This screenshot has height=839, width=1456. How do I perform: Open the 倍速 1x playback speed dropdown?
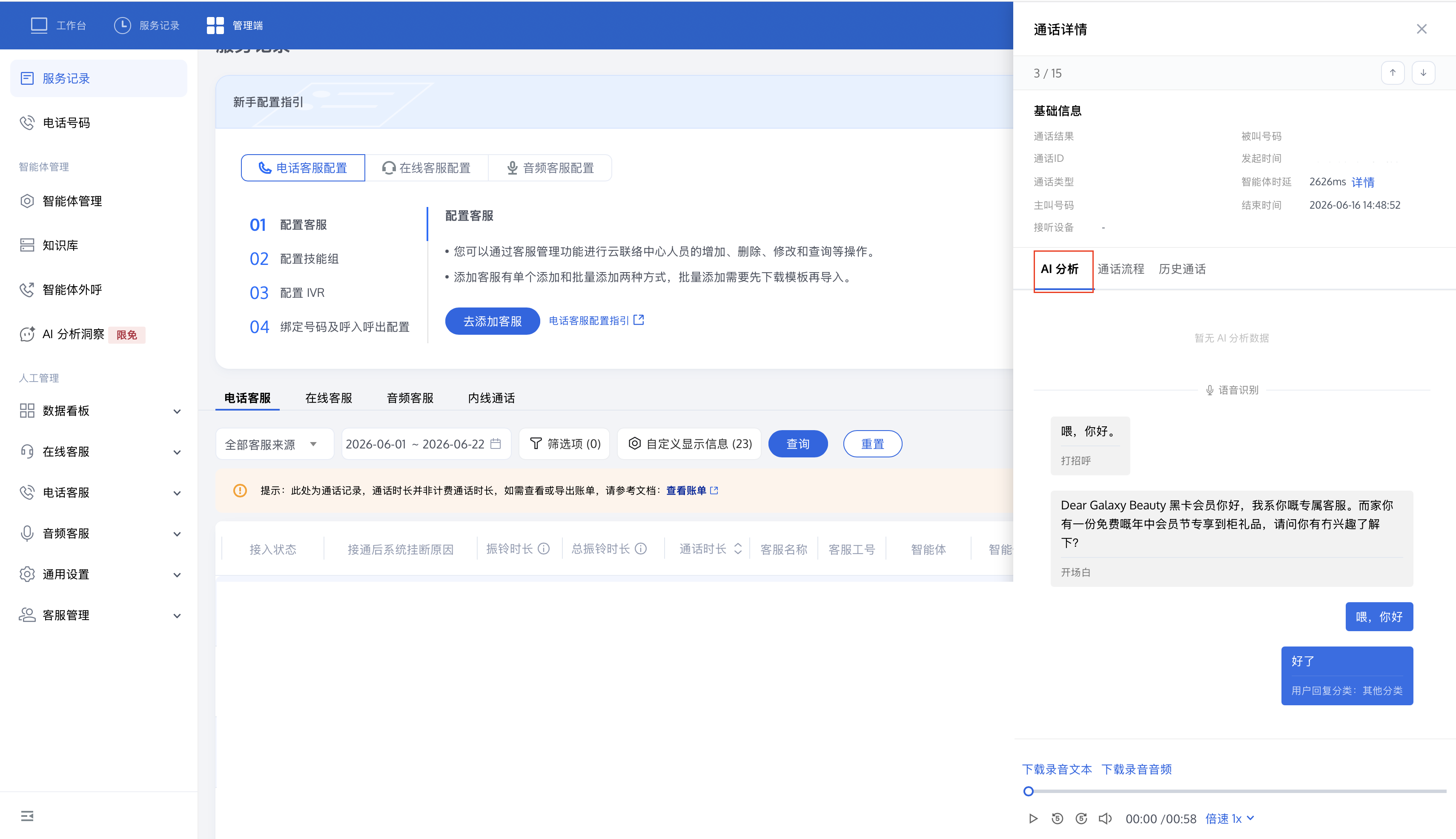(x=1230, y=819)
